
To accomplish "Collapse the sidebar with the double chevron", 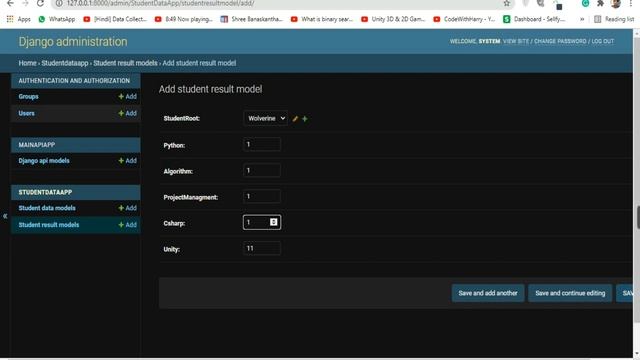I will coord(5,216).
